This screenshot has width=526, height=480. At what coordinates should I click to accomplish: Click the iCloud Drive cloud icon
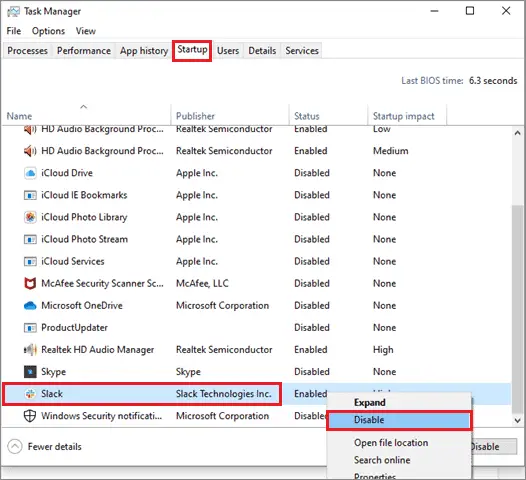pos(30,173)
